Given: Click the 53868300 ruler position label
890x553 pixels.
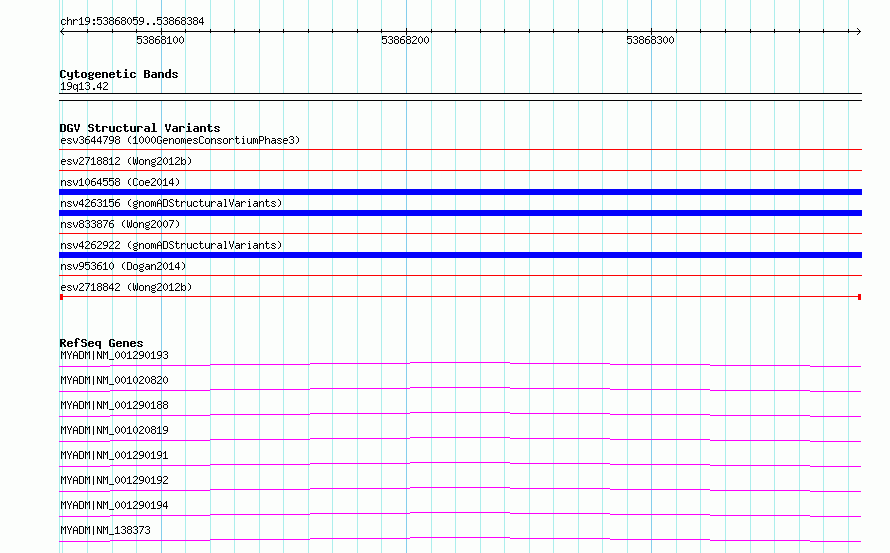Looking at the screenshot, I should (x=650, y=40).
